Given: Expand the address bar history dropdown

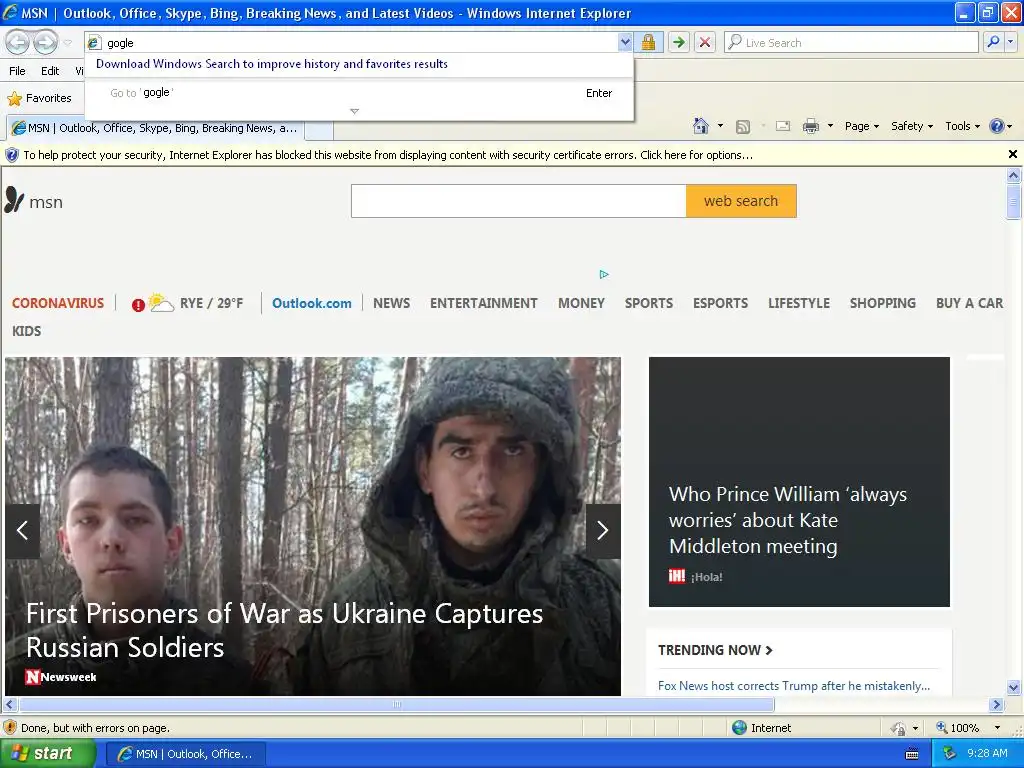Looking at the screenshot, I should (625, 42).
